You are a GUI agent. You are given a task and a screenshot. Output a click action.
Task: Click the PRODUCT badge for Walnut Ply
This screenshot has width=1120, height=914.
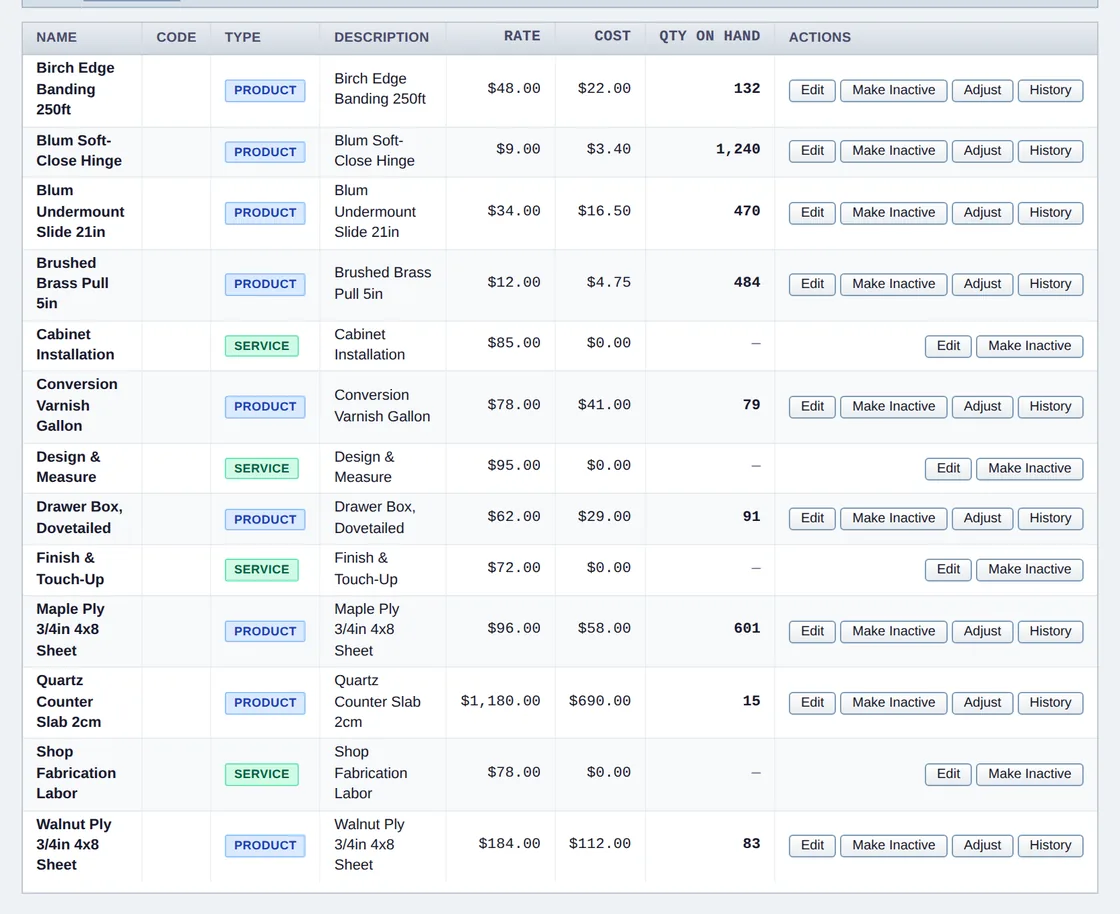(265, 845)
